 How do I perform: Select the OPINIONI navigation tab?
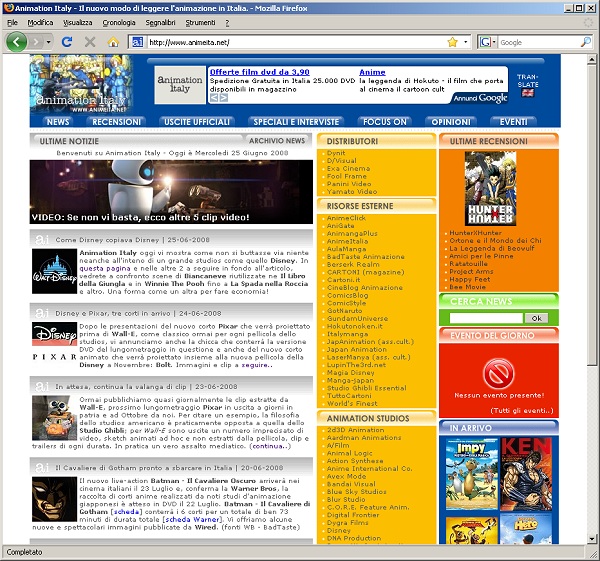tap(451, 122)
